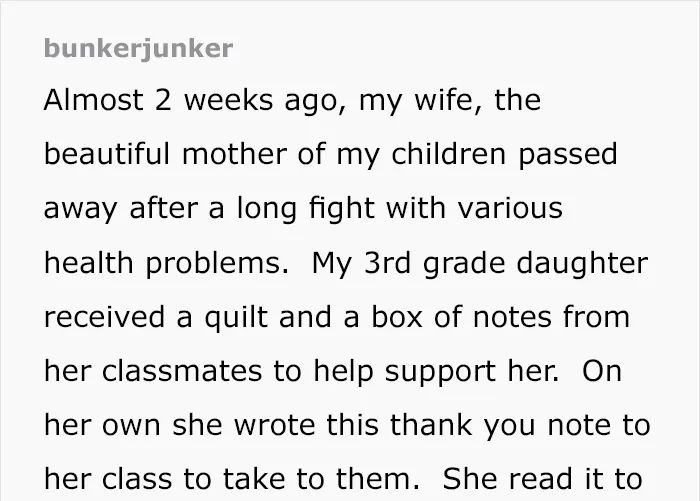Click the word "quilt" in the post
The width and height of the screenshot is (700, 501).
[236, 318]
